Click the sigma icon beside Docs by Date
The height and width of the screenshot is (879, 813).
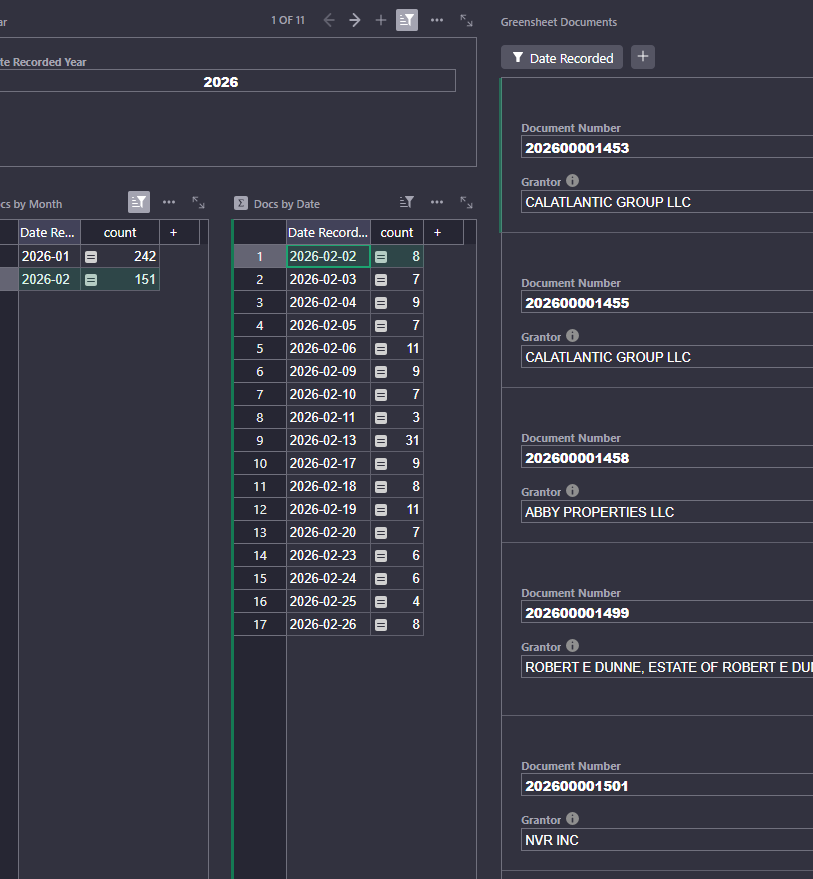[x=241, y=203]
